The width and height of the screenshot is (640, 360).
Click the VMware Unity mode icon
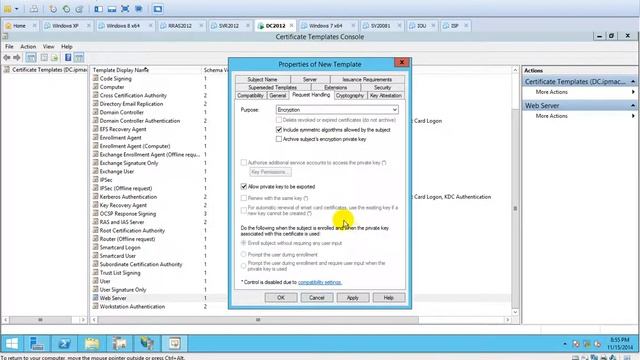(x=139, y=9)
